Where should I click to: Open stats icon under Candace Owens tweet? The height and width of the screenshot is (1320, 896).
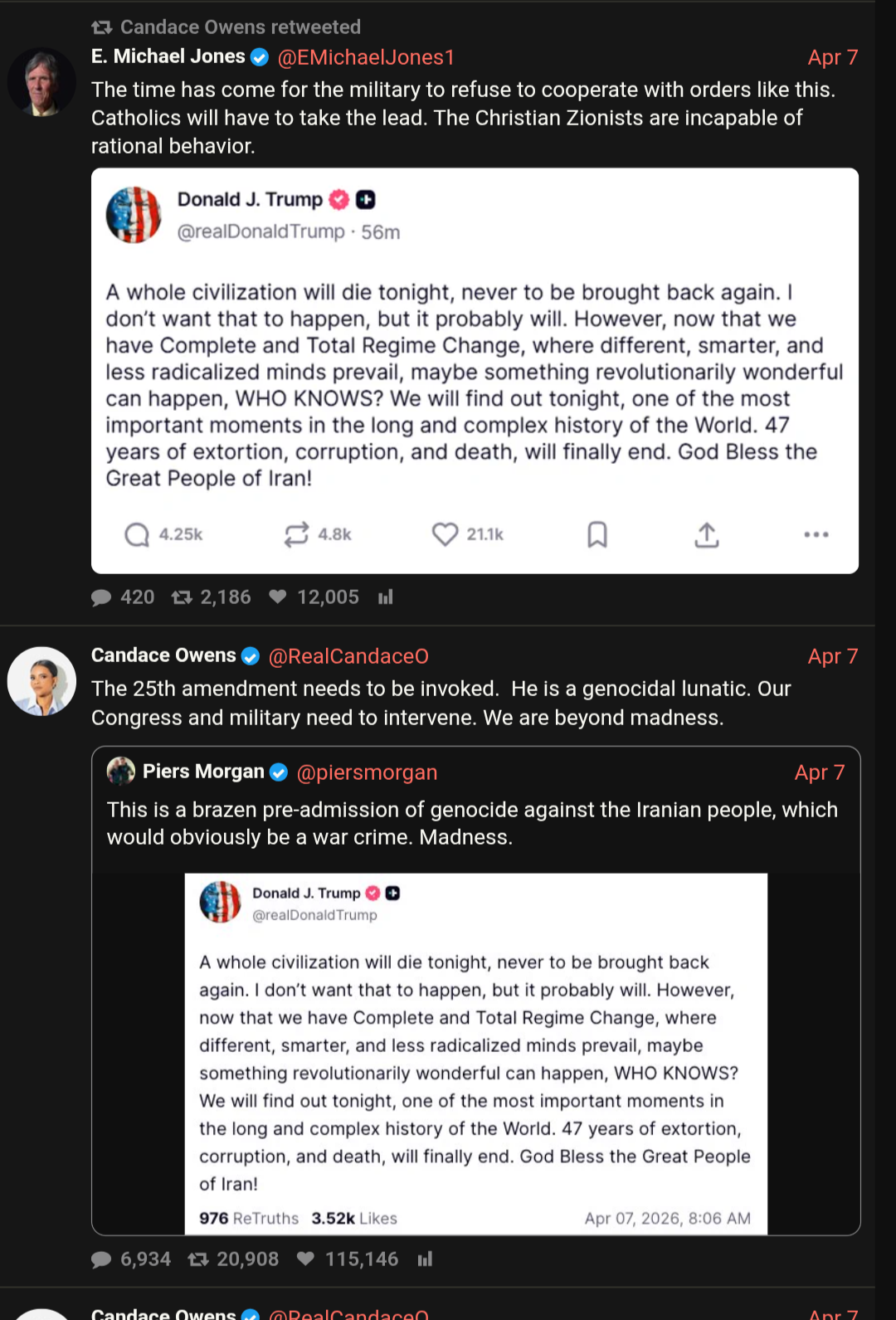tap(426, 1259)
